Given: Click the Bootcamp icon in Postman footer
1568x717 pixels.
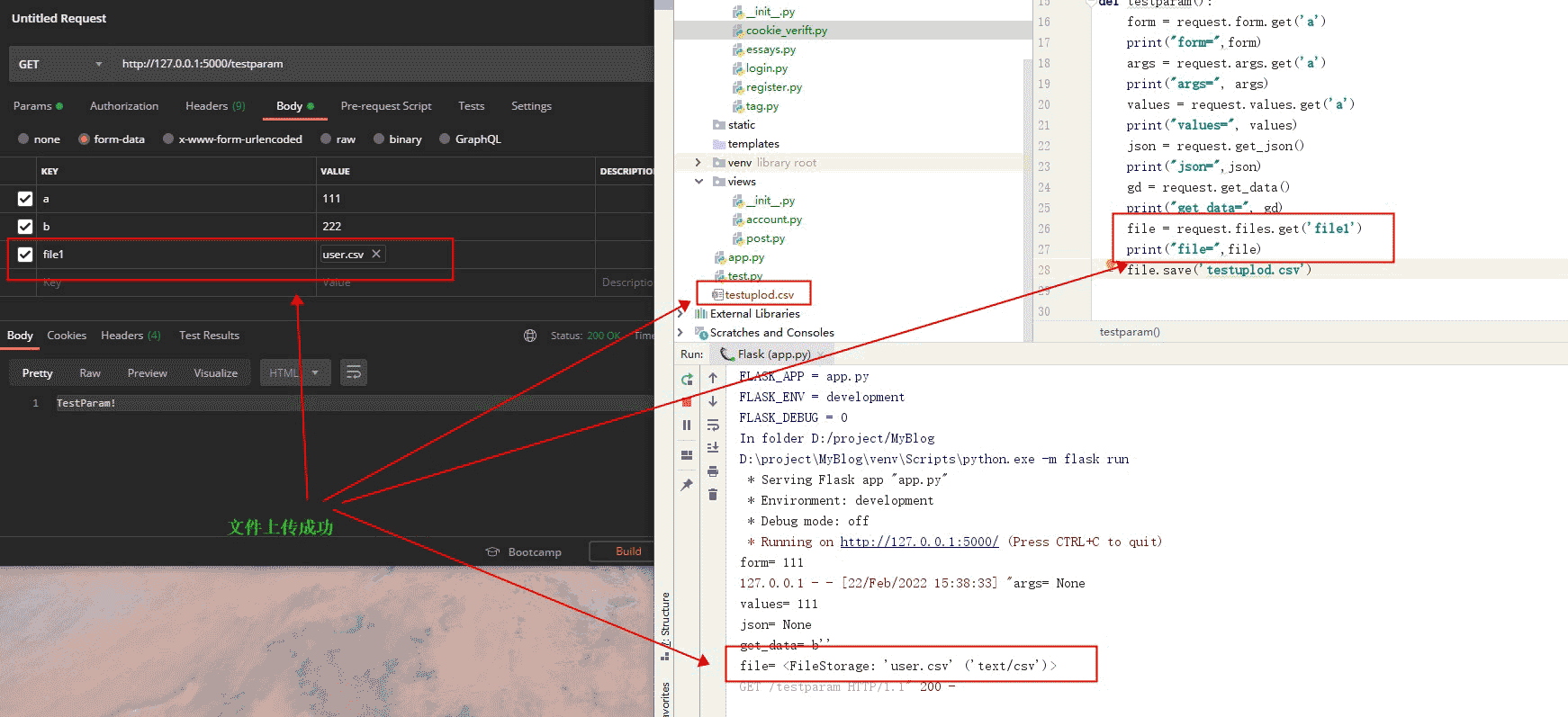Looking at the screenshot, I should coord(492,551).
